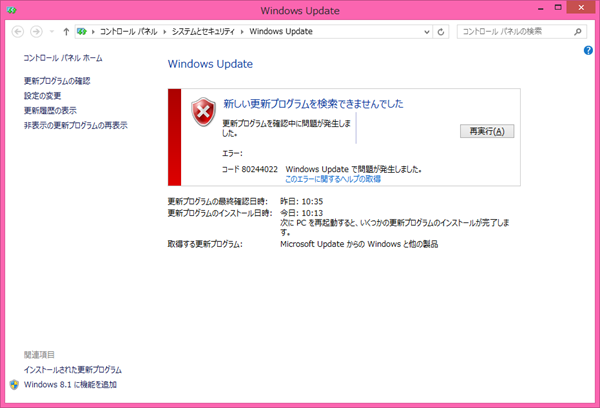Click the 新しい更新プログラムを検索できませんでした heading
The image size is (600, 408).
313,104
